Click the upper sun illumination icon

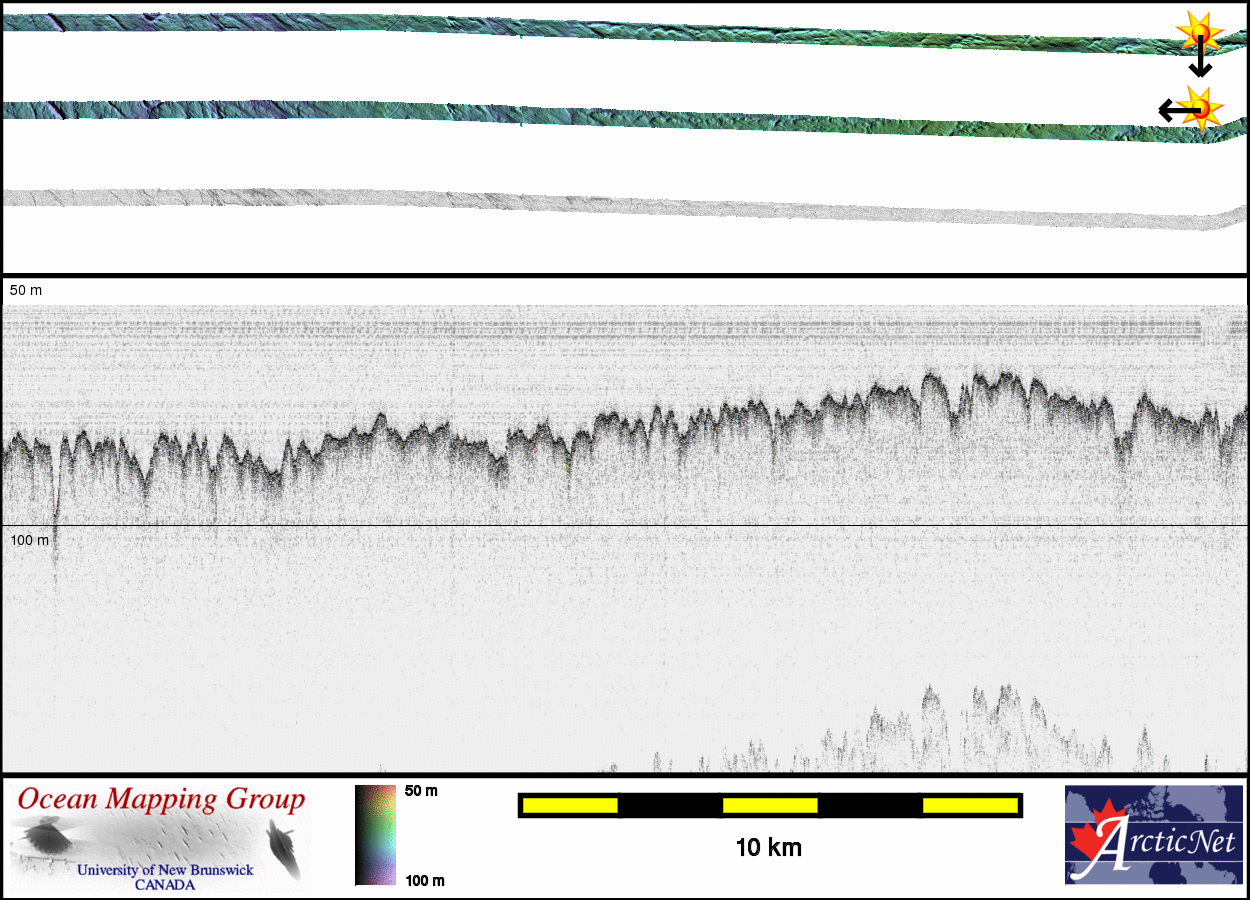click(1198, 31)
